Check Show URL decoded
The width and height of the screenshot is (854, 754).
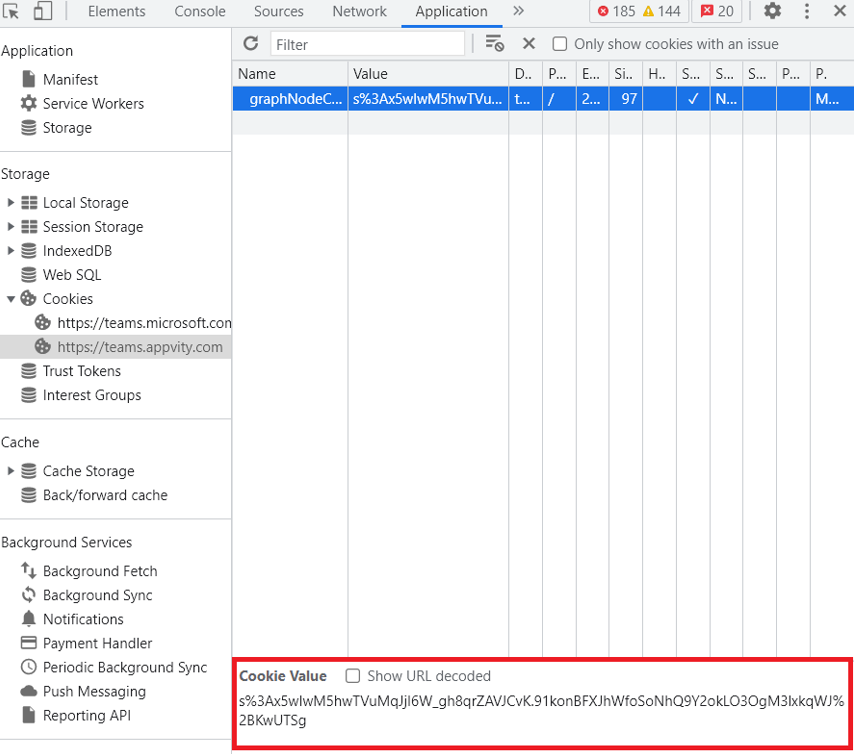pyautogui.click(x=353, y=676)
